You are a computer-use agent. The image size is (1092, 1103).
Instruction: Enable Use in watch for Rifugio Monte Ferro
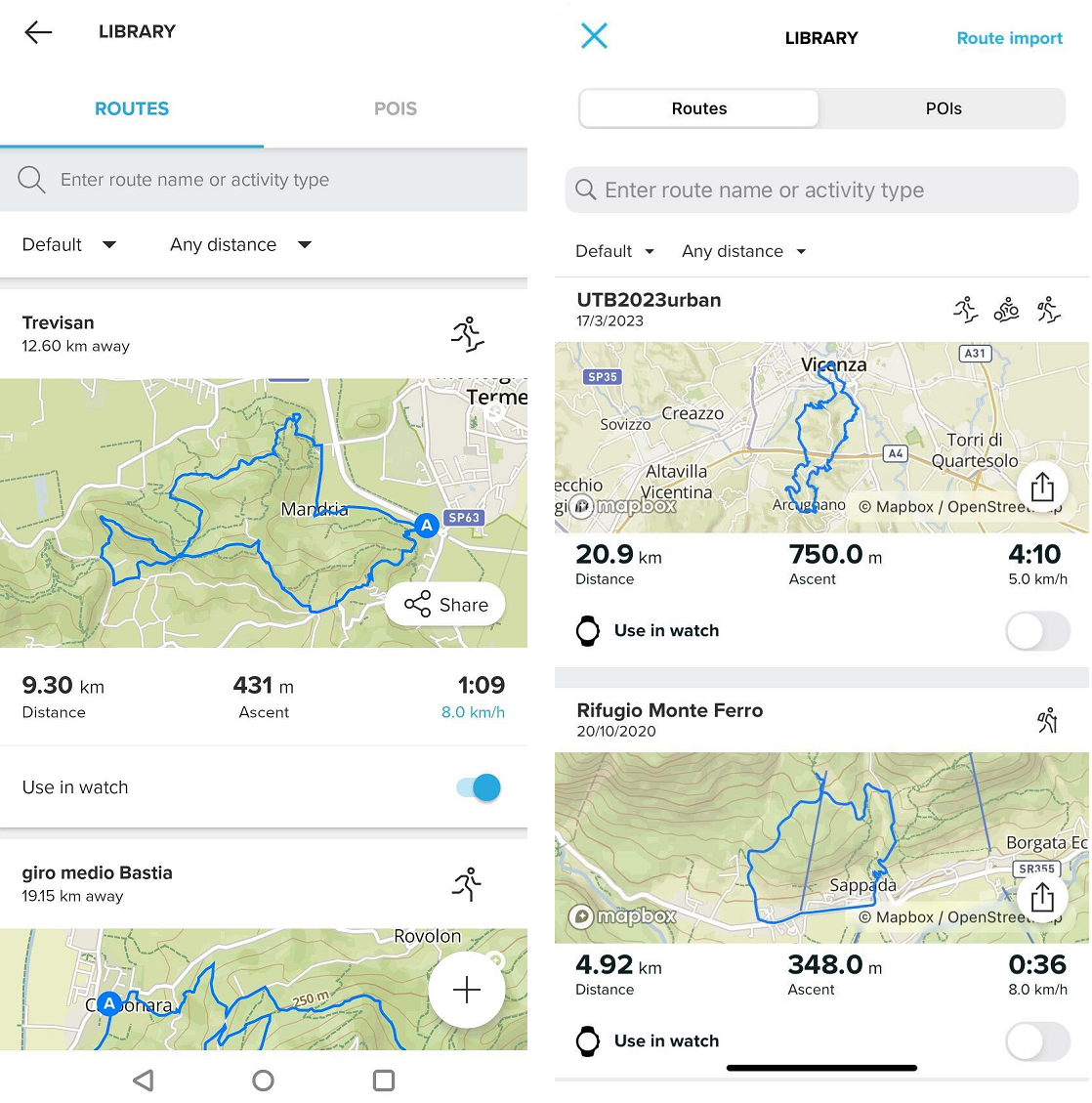pos(1037,1041)
